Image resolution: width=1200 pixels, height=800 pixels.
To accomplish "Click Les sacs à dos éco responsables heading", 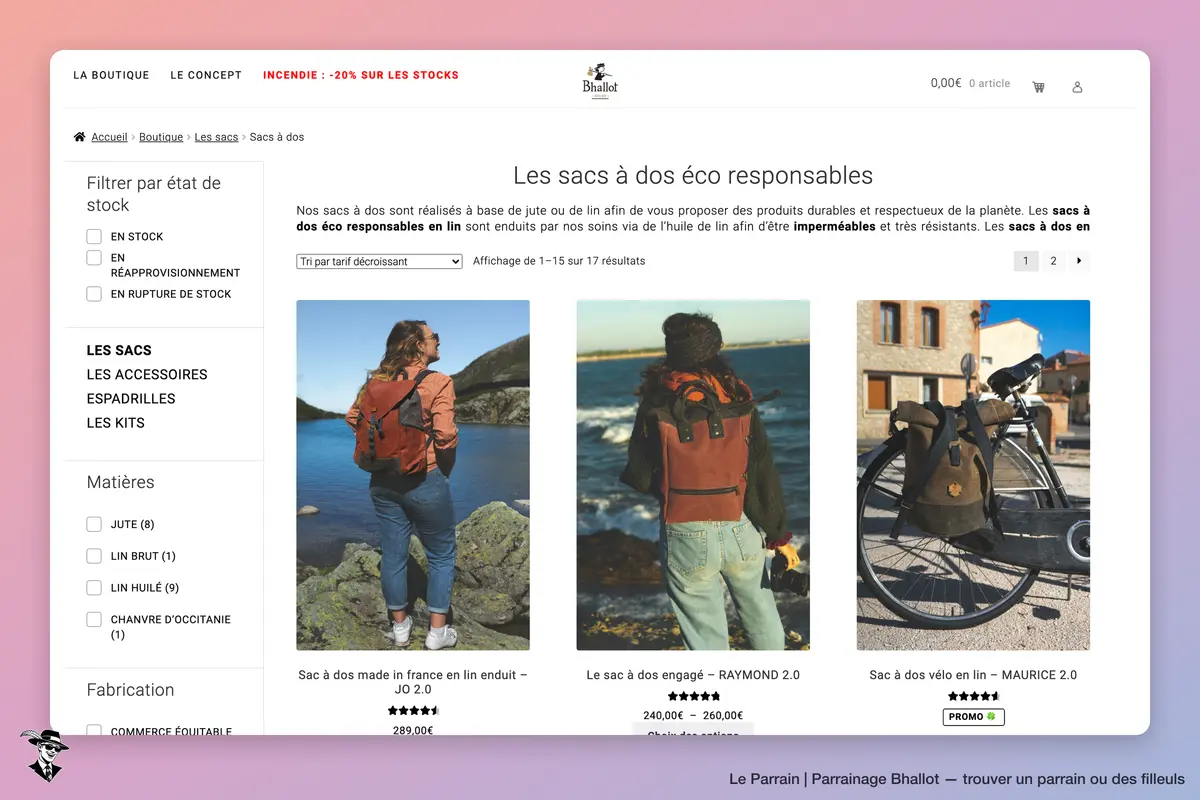I will (x=693, y=176).
